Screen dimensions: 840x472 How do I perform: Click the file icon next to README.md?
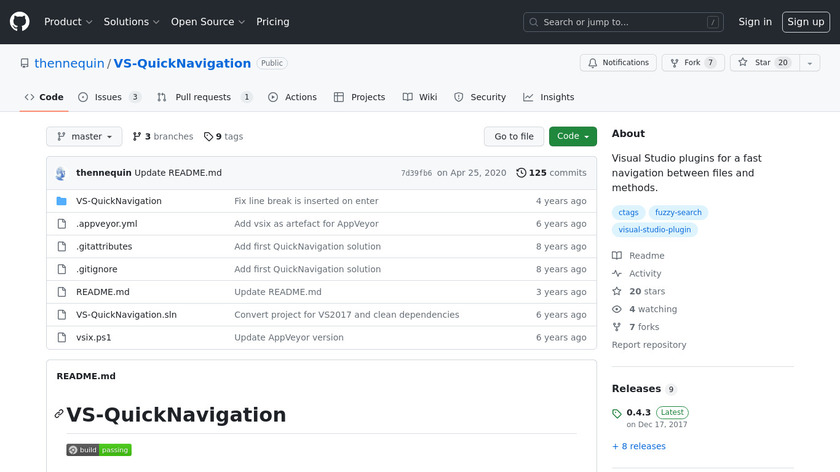pos(62,292)
